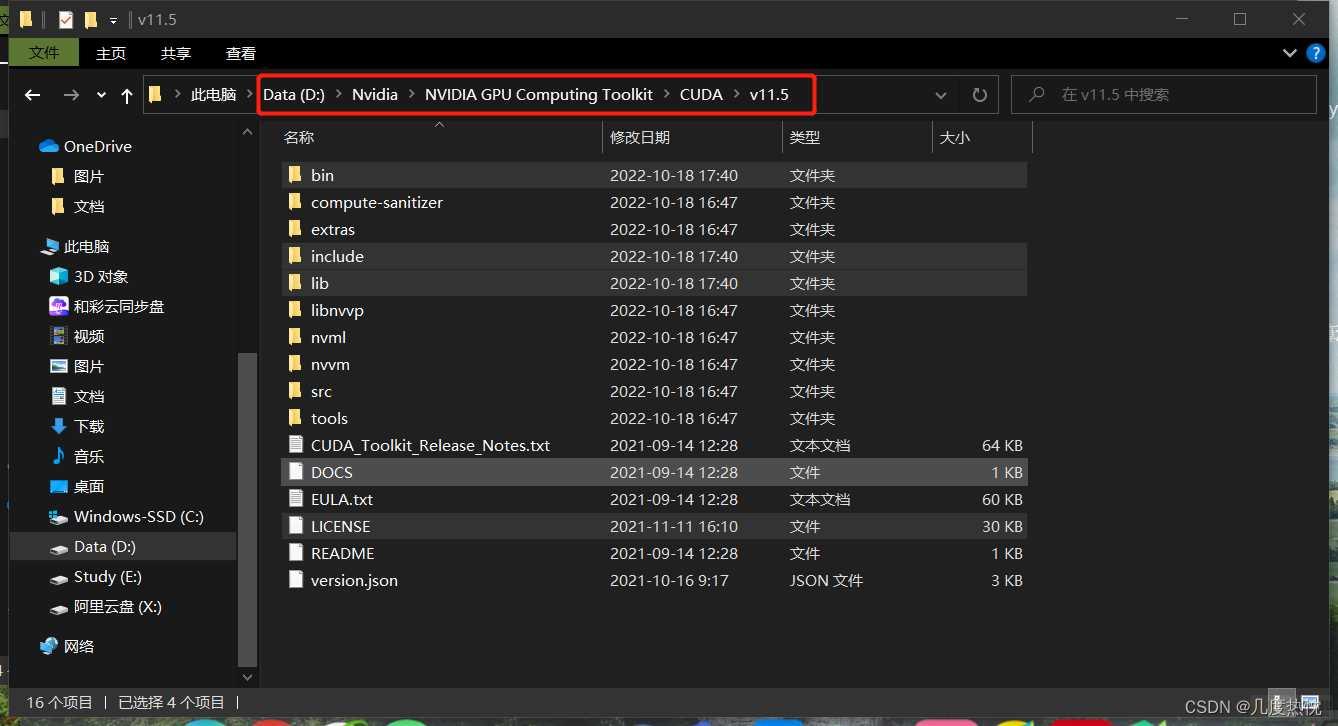Open 下载 folder in sidebar
Screen dimensions: 1338x726
(77, 426)
